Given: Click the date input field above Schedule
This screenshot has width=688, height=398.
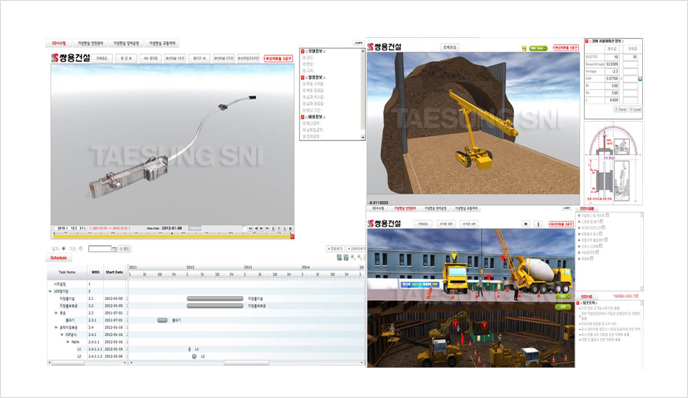Looking at the screenshot, I should click(x=100, y=249).
